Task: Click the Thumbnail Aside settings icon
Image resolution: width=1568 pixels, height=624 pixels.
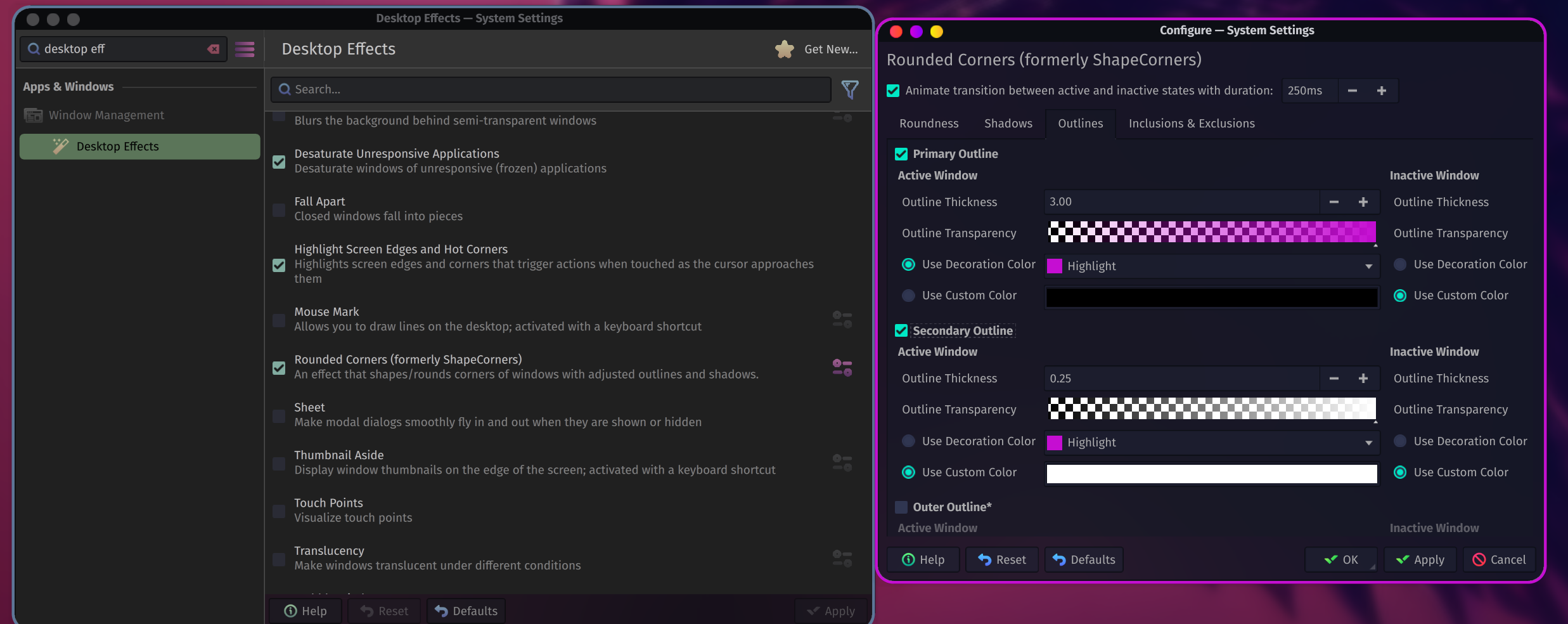Action: [842, 463]
